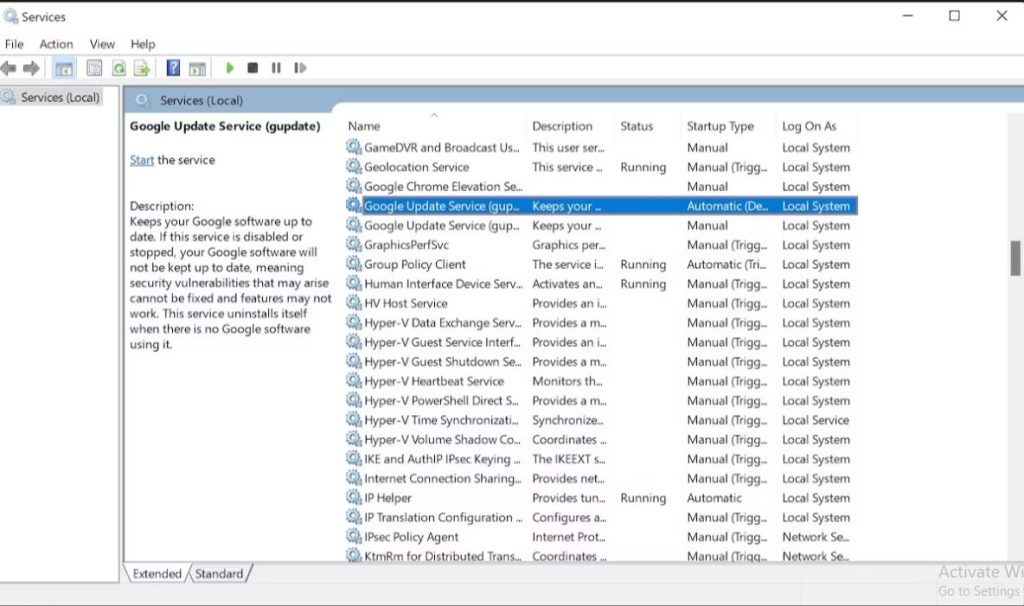Click the Export List toolbar icon

pyautogui.click(x=142, y=68)
